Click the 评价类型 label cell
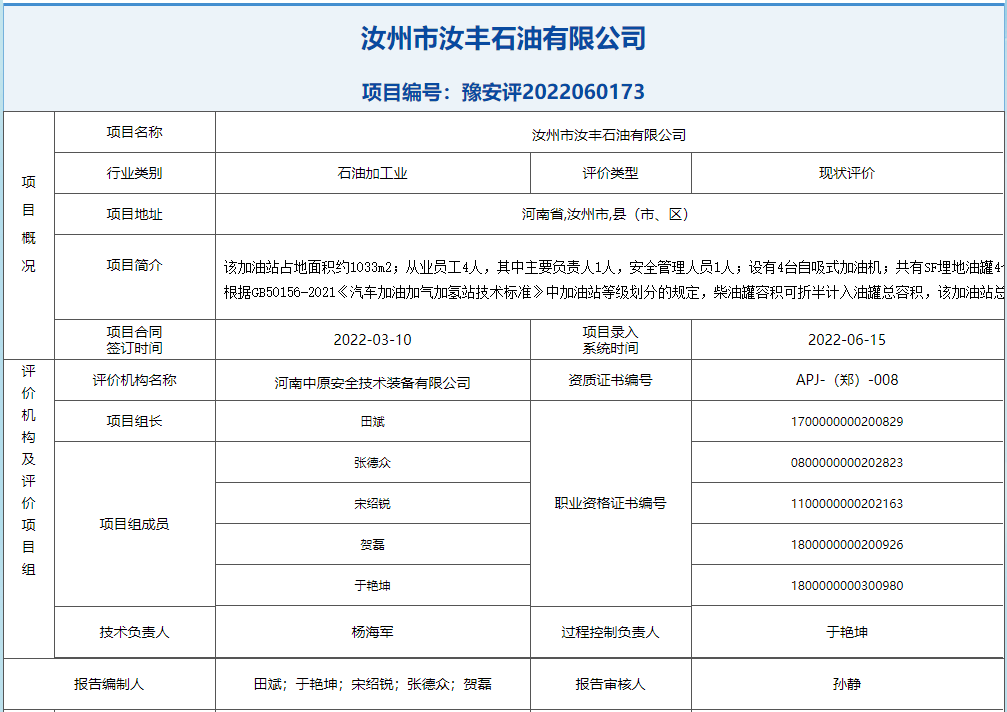Image resolution: width=1007 pixels, height=712 pixels. (x=611, y=173)
